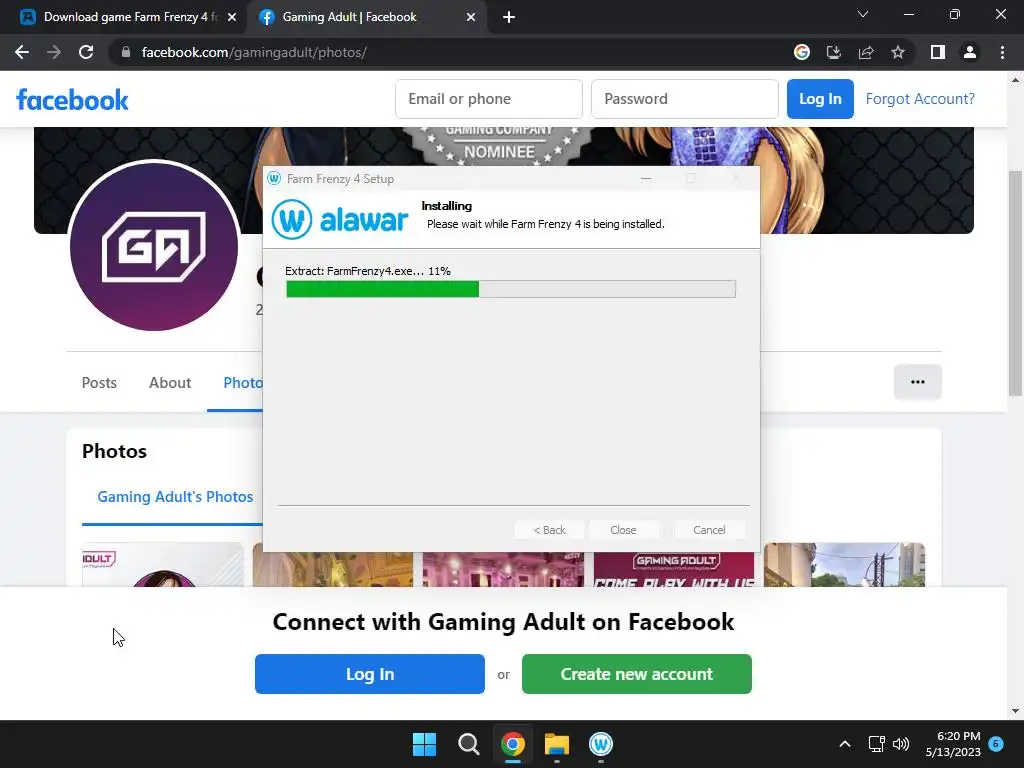1024x768 pixels.
Task: Click the installer progress bar
Action: (x=511, y=289)
